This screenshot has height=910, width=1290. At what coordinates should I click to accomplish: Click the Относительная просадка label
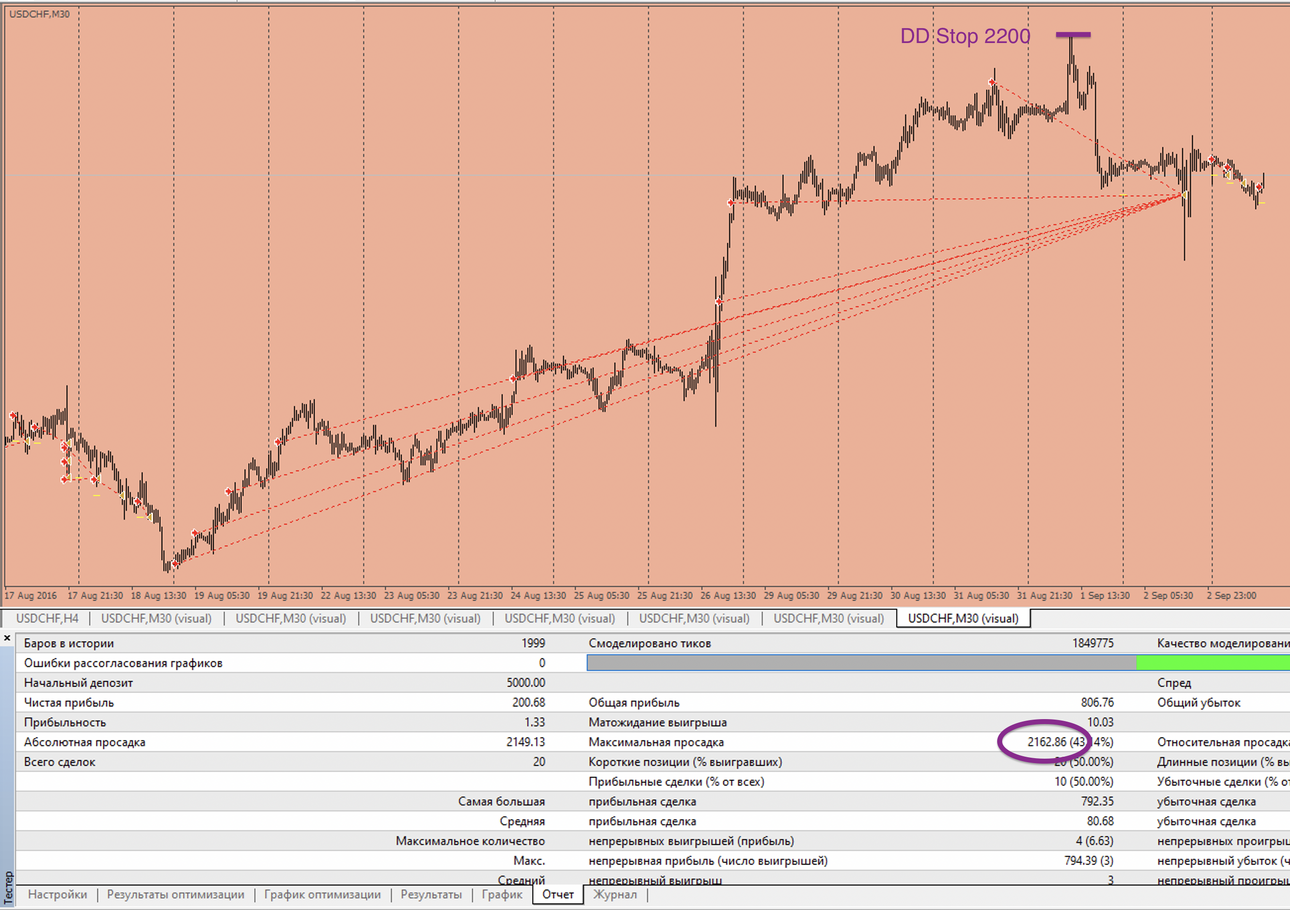[1223, 742]
